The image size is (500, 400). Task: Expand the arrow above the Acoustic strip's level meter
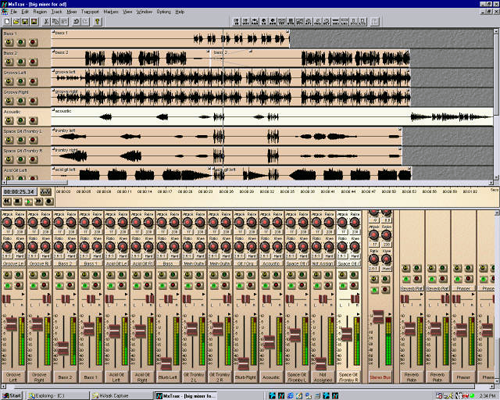tap(280, 314)
